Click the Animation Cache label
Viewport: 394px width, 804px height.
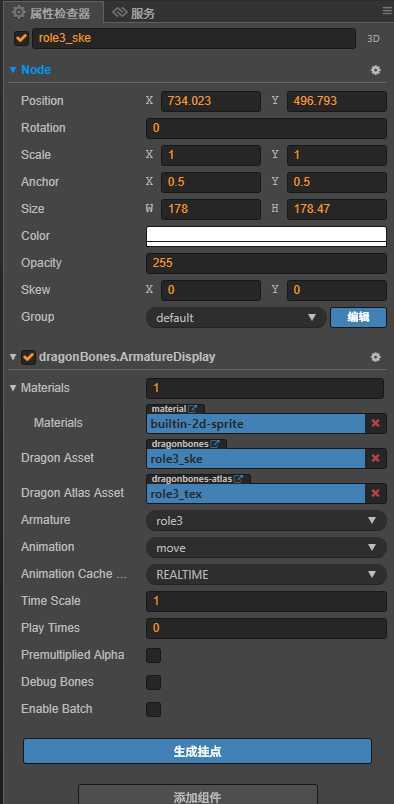click(74, 574)
